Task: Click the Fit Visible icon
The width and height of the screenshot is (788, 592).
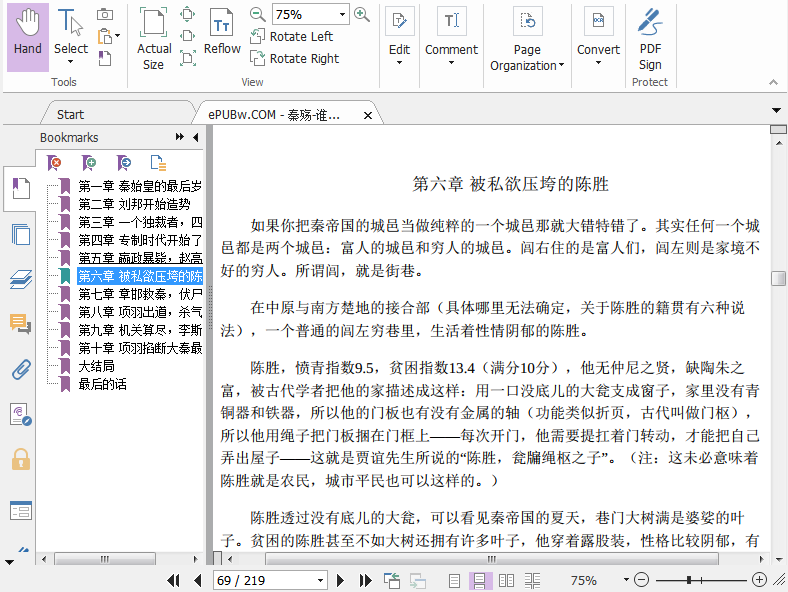Action: [188, 58]
